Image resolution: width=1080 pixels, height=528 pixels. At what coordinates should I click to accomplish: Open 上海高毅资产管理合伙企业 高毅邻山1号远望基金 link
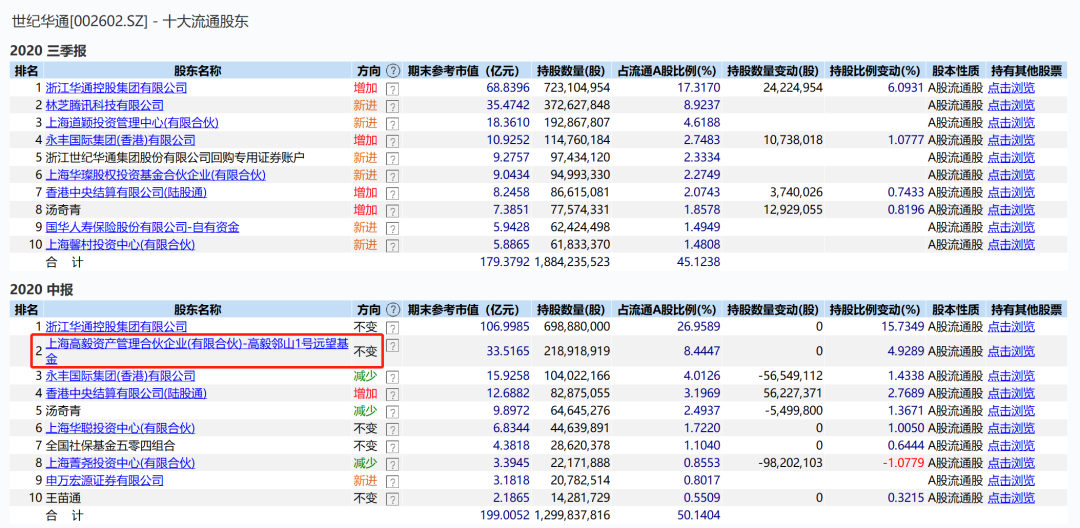click(x=197, y=351)
